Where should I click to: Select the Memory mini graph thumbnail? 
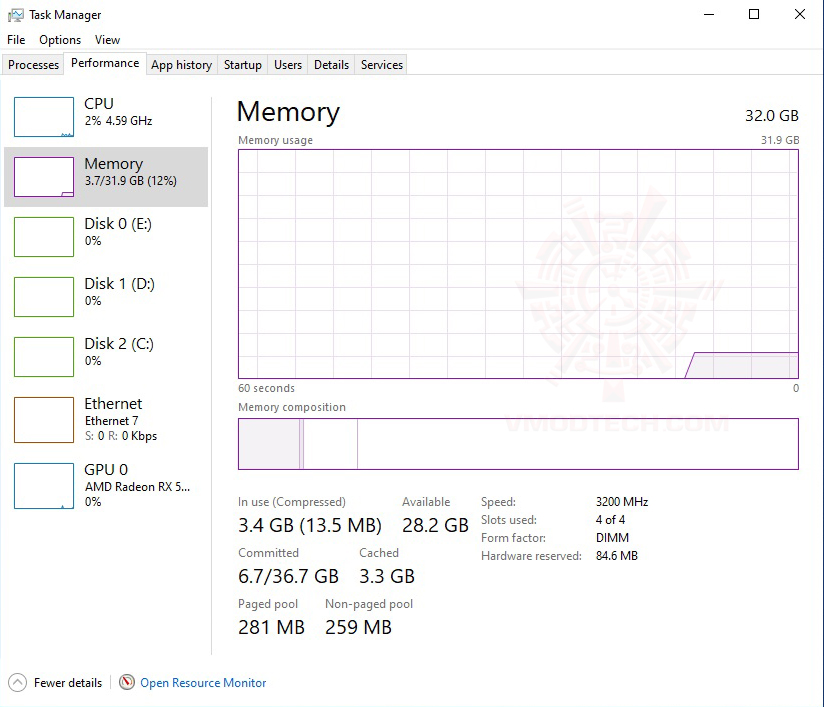pyautogui.click(x=44, y=177)
